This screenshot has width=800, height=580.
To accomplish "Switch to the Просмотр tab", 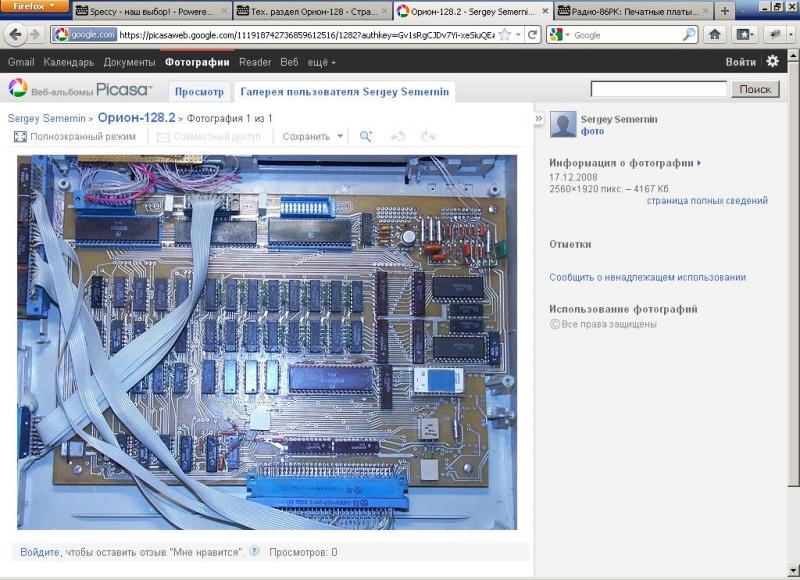I will point(199,91).
